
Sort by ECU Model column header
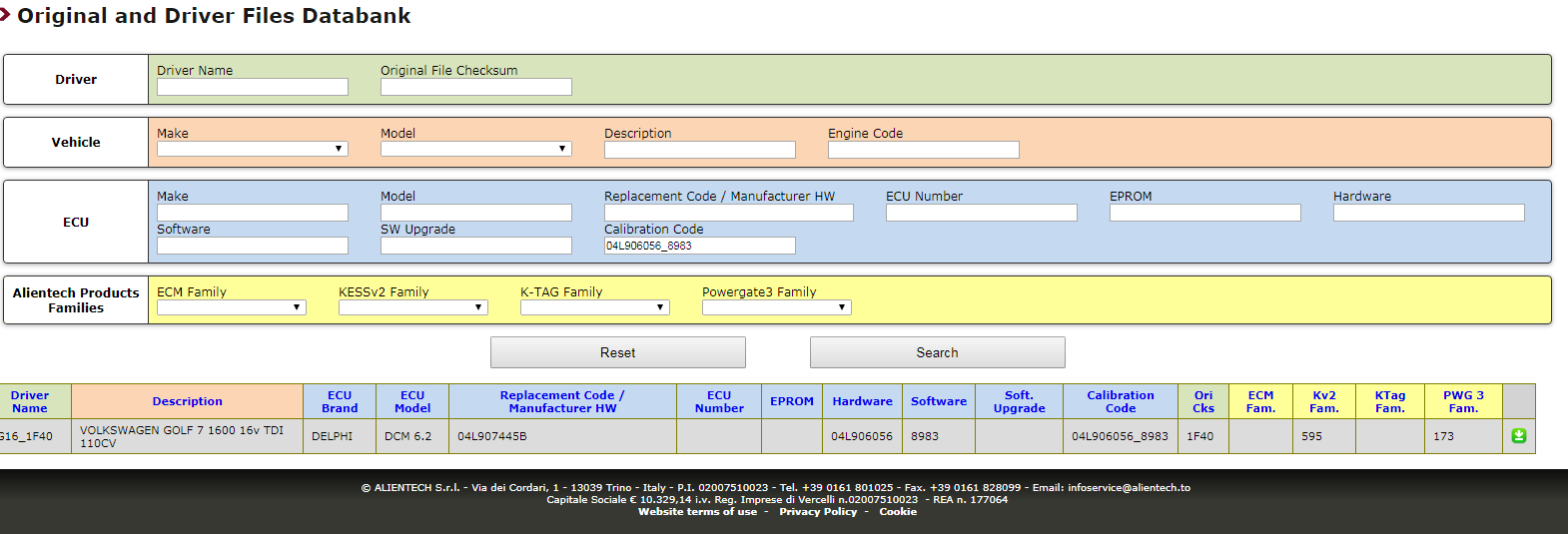pyautogui.click(x=412, y=401)
